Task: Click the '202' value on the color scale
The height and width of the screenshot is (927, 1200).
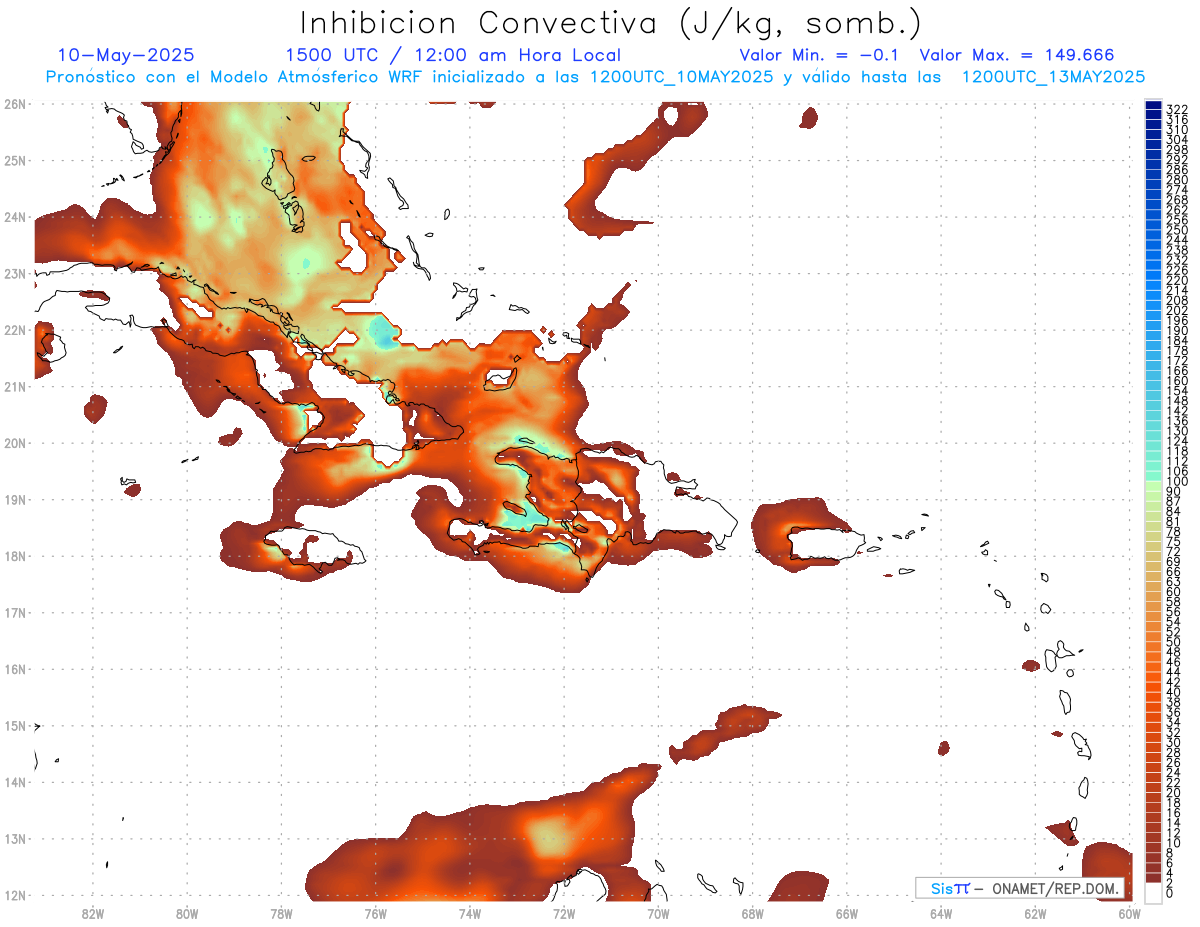Action: (x=1176, y=310)
